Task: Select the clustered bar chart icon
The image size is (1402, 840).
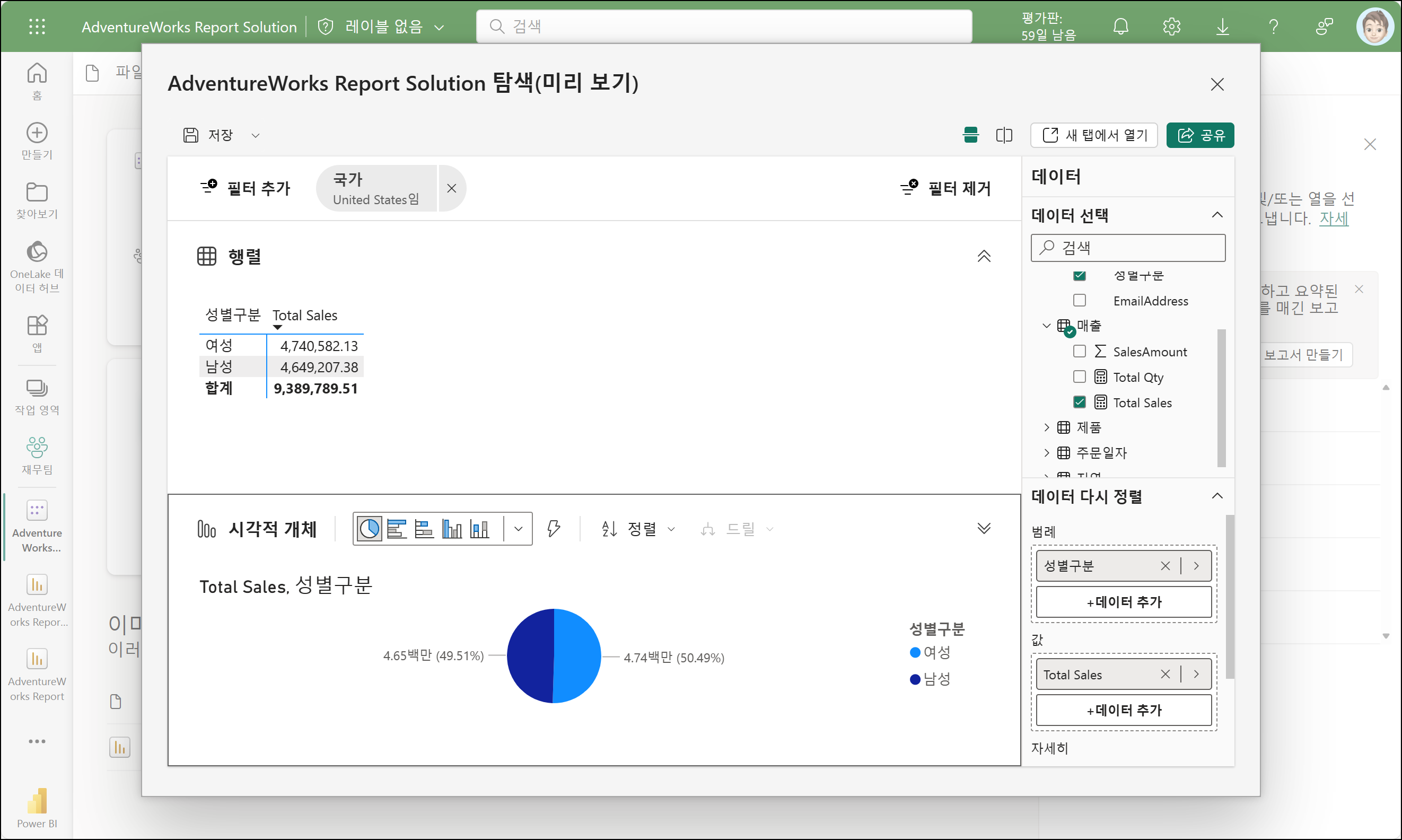Action: [396, 529]
